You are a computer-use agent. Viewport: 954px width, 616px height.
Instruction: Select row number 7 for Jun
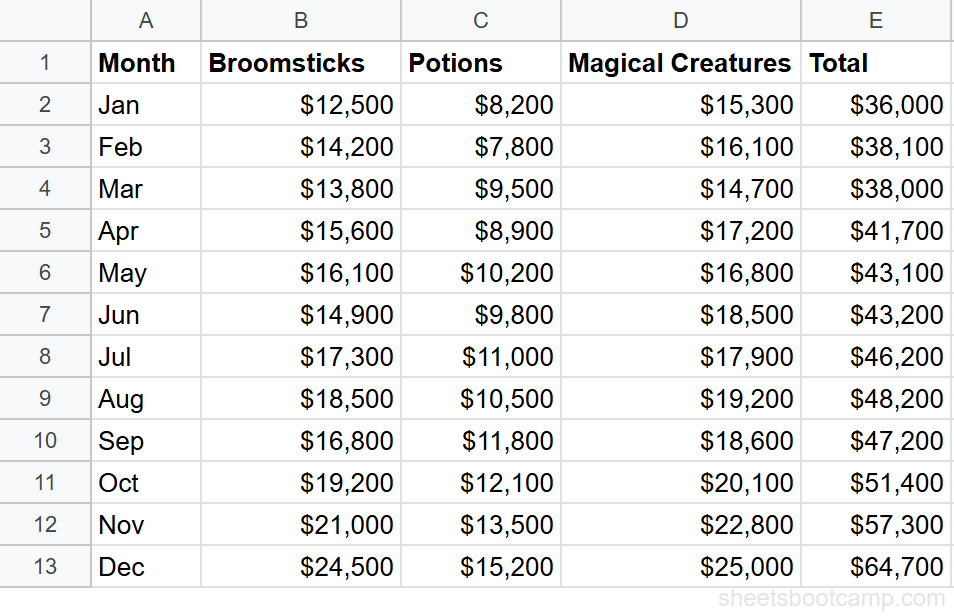pos(45,314)
